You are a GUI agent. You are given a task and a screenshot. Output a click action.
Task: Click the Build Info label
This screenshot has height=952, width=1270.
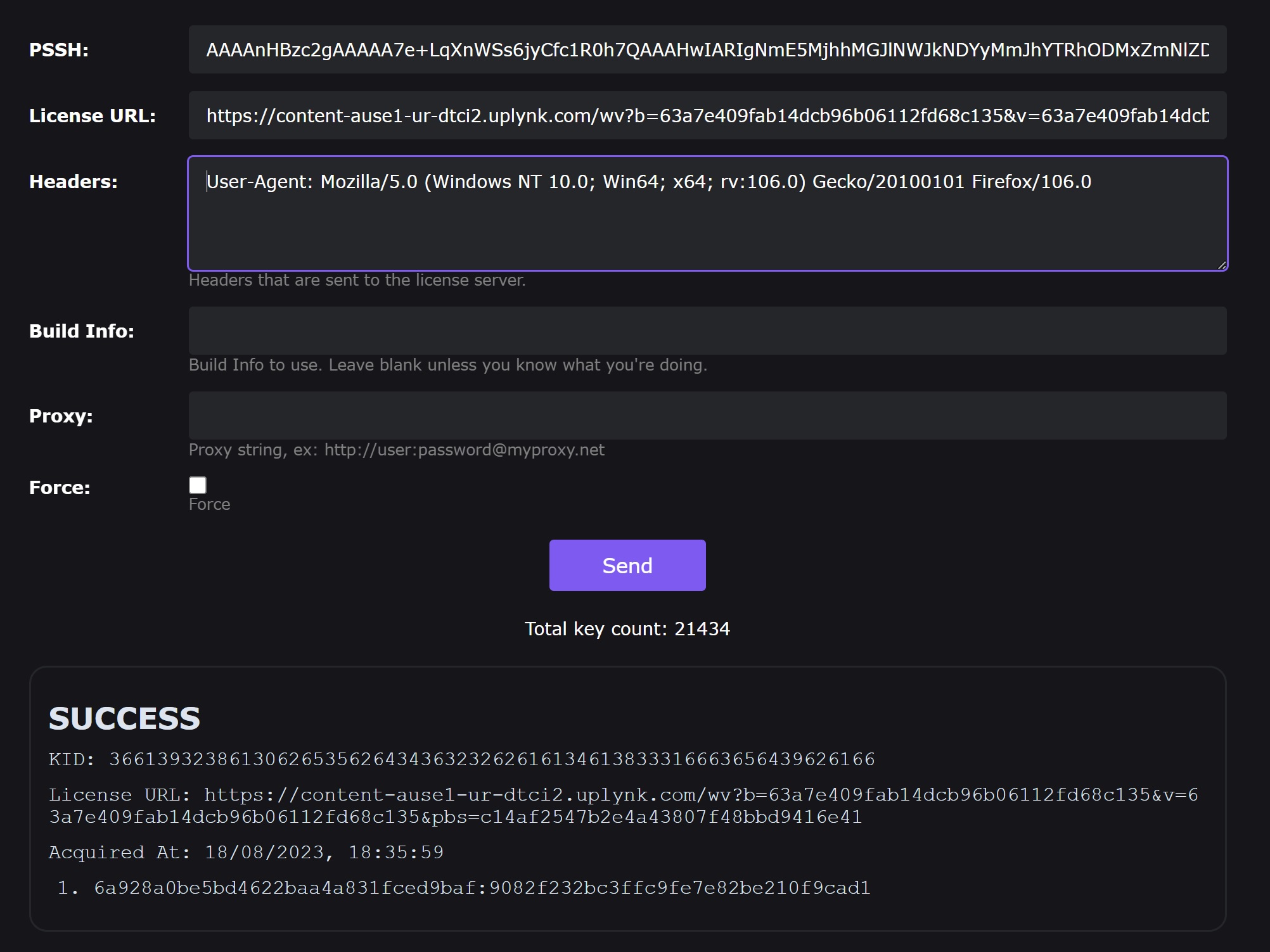81,331
